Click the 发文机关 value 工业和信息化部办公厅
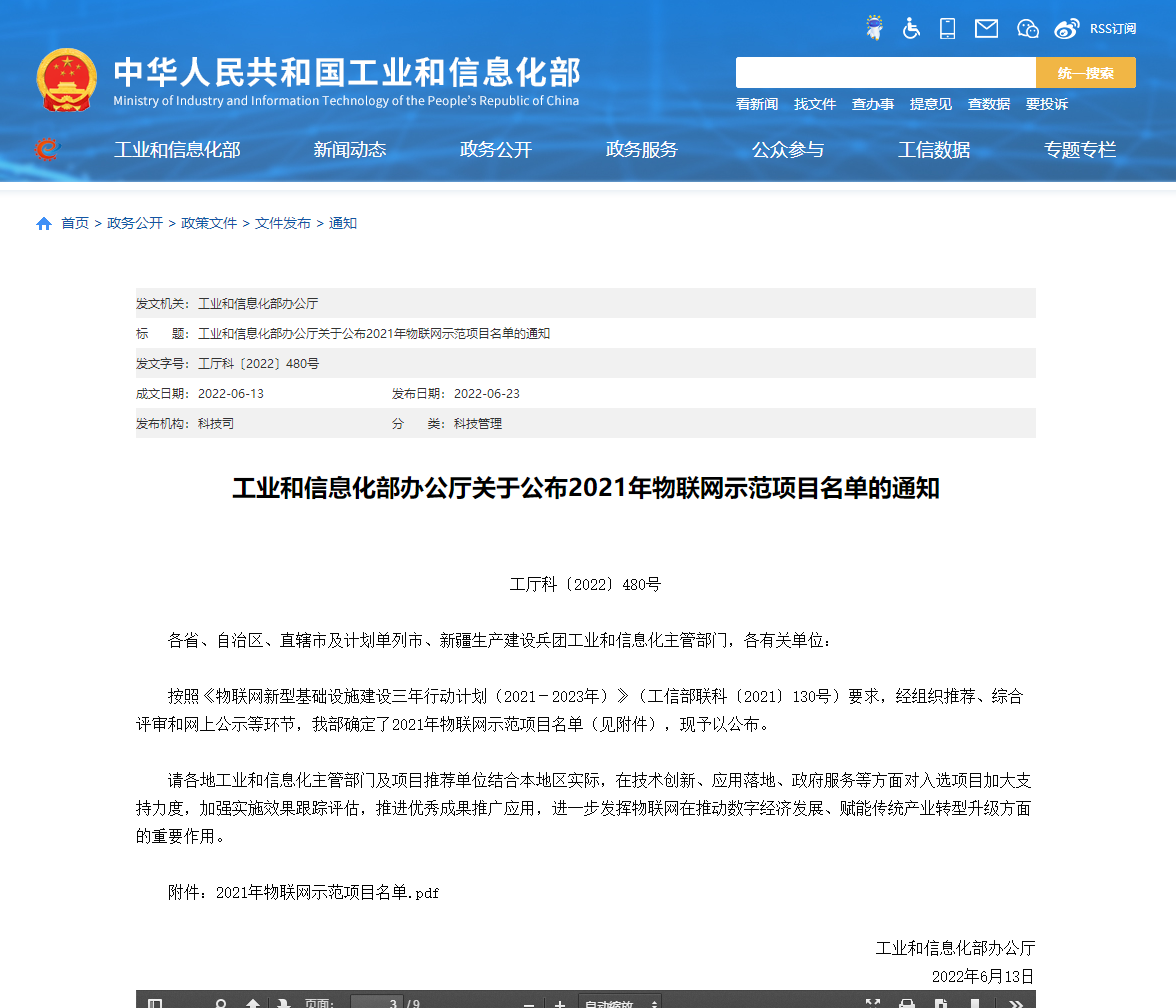Image resolution: width=1176 pixels, height=1008 pixels. [258, 304]
